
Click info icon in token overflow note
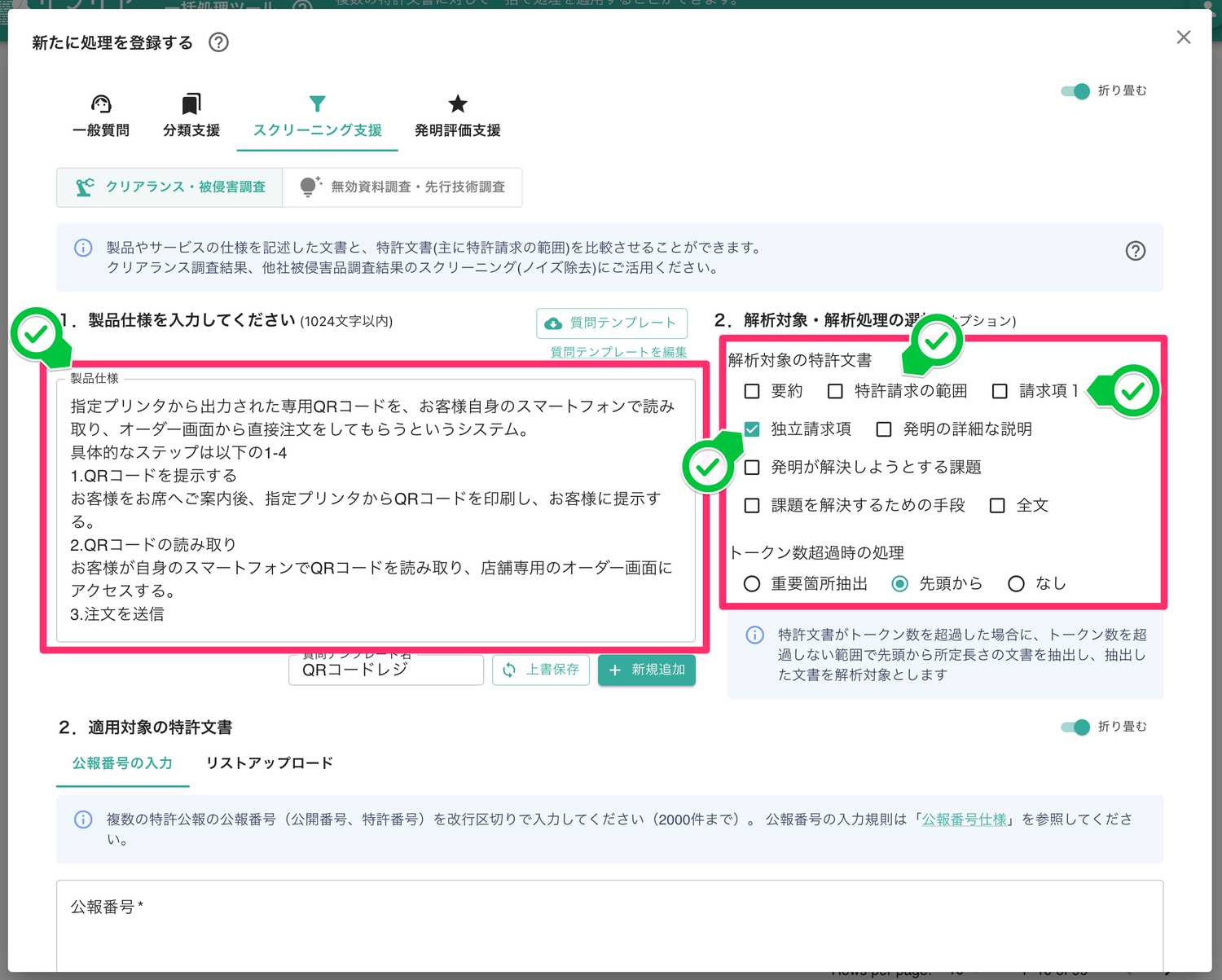point(755,635)
